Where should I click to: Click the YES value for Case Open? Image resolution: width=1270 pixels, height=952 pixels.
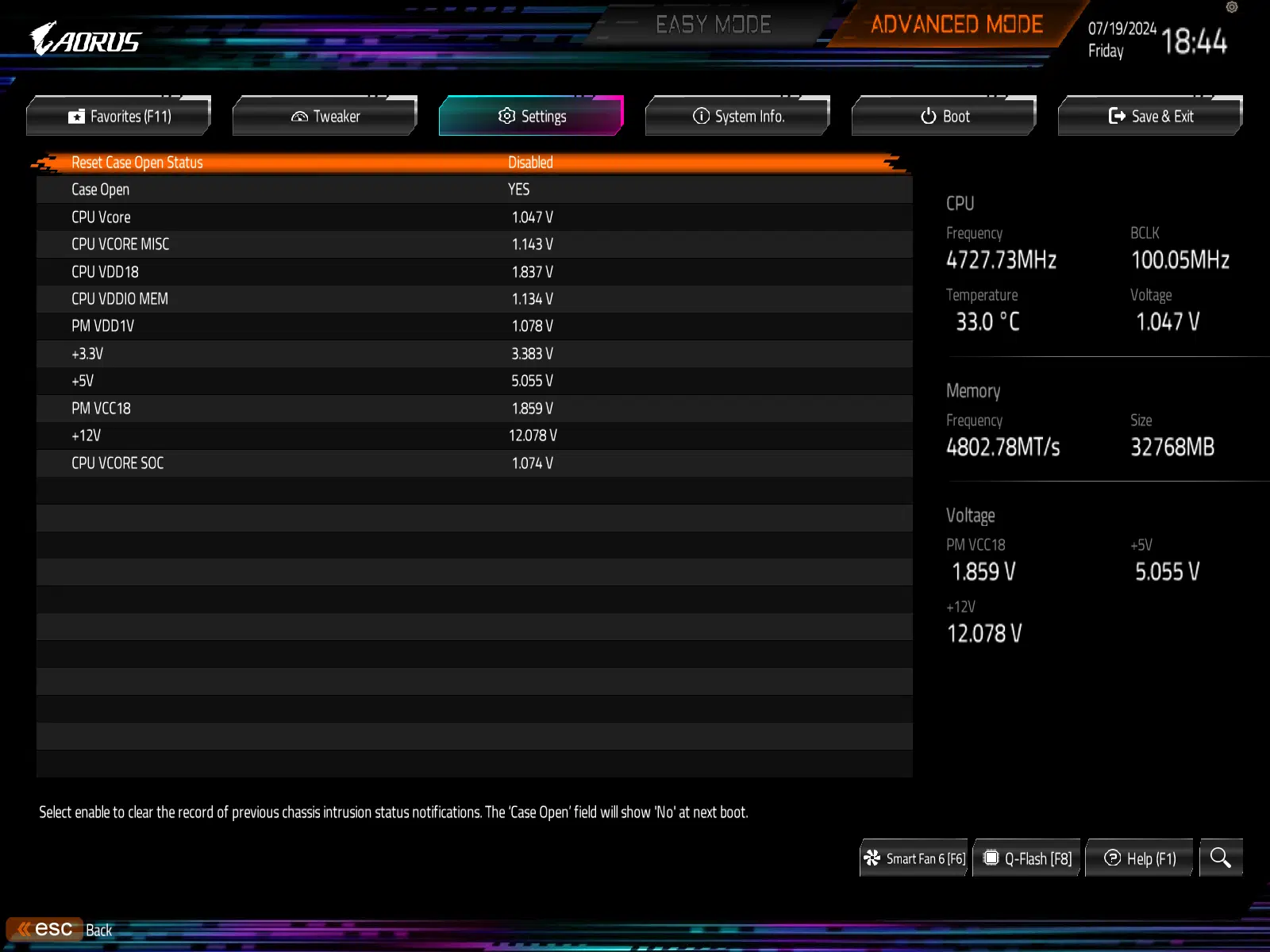point(518,190)
